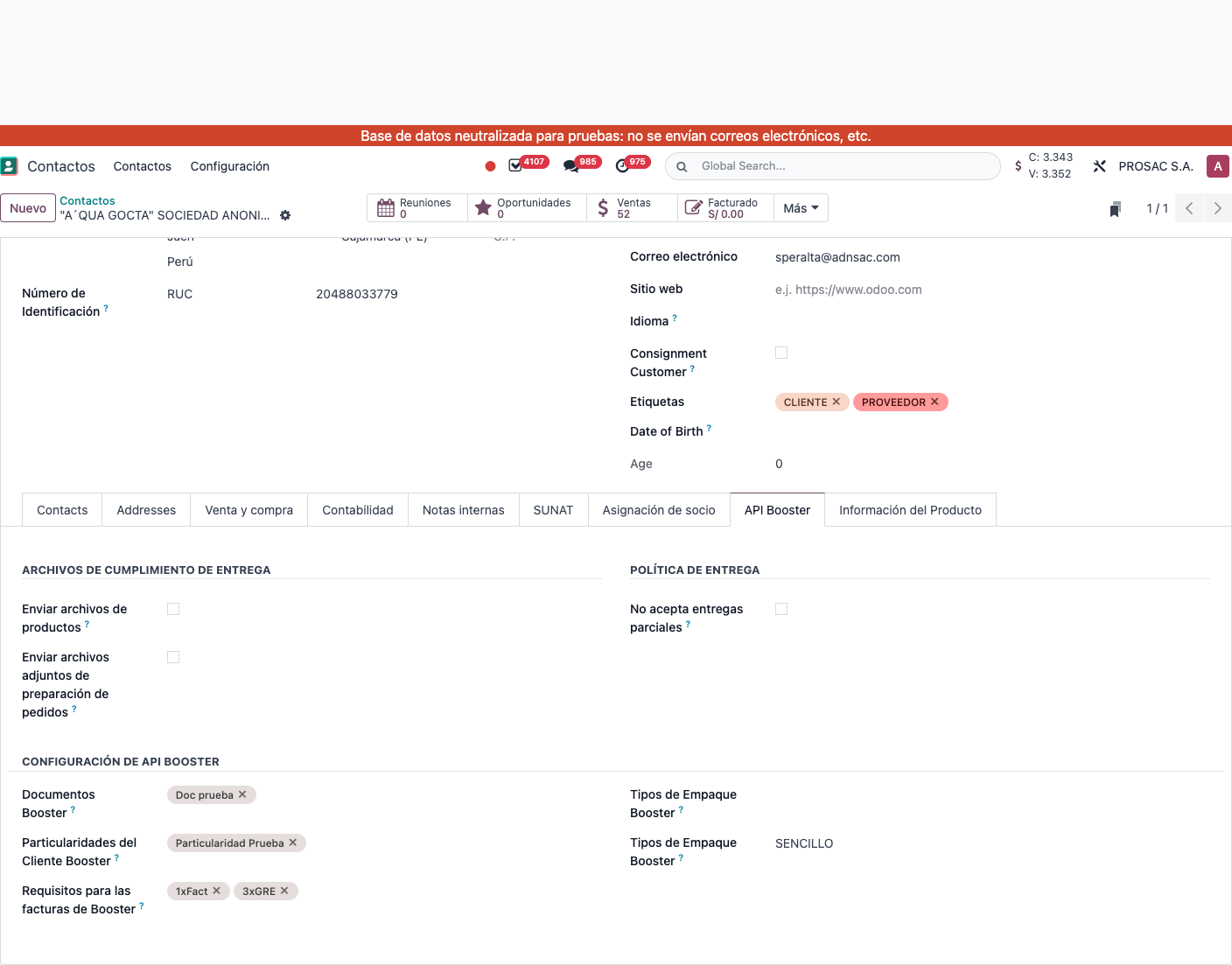Open the RUC identification type dropdown
The image size is (1232, 965).
click(x=236, y=294)
